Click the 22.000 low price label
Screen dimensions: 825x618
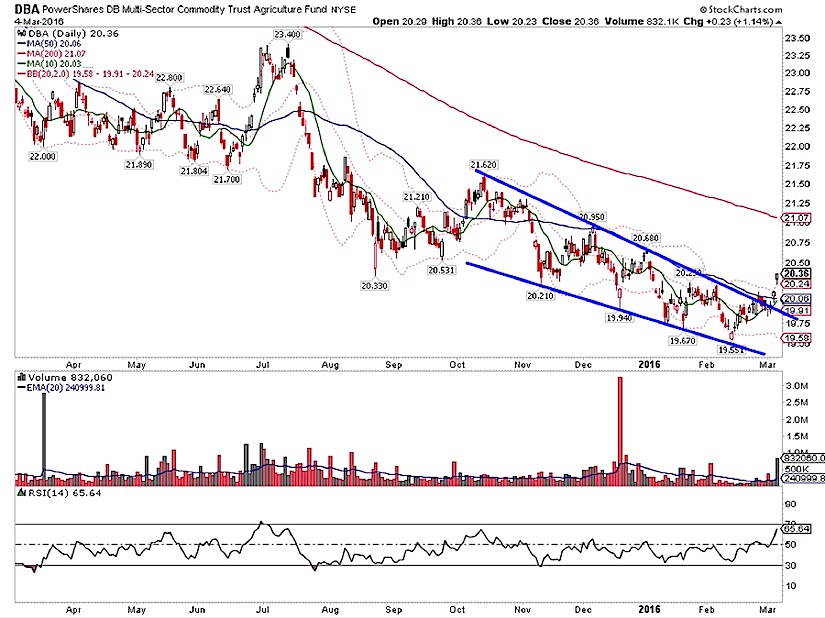point(42,156)
